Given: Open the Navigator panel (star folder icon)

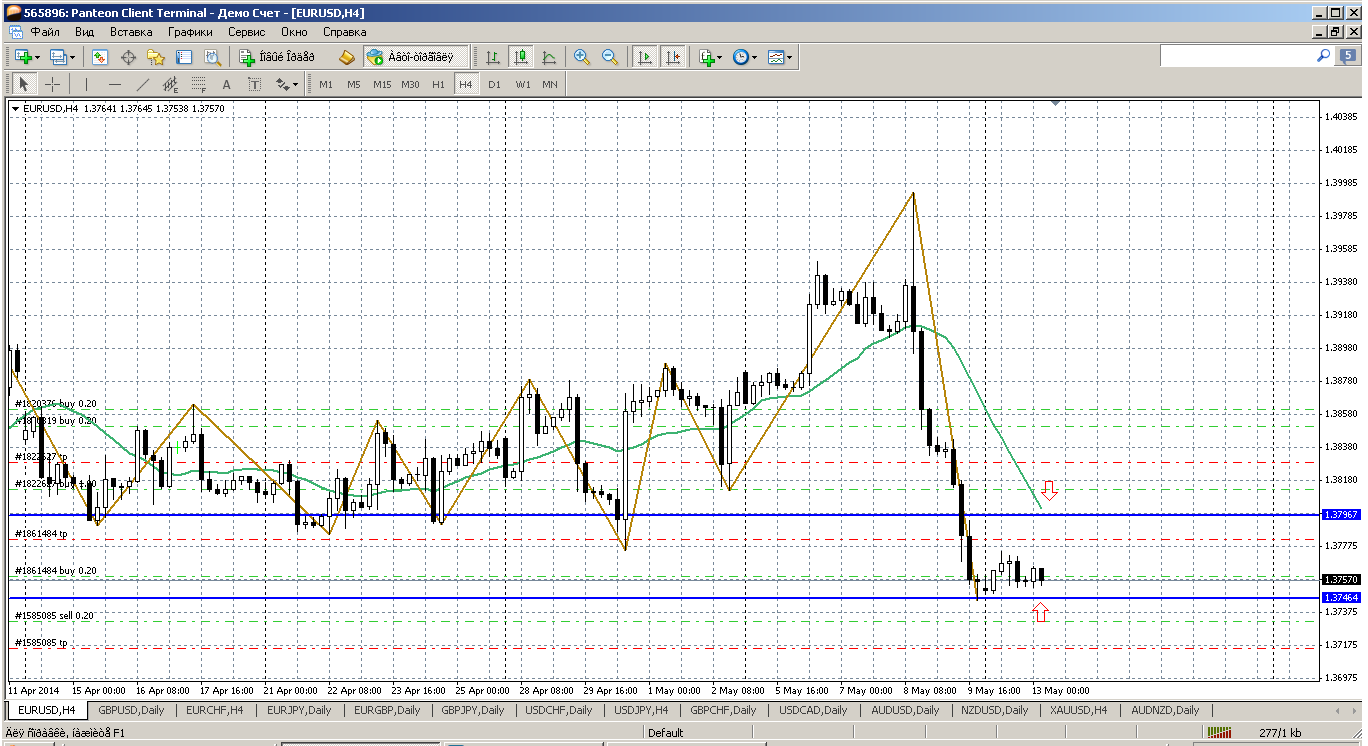Looking at the screenshot, I should pyautogui.click(x=156, y=57).
